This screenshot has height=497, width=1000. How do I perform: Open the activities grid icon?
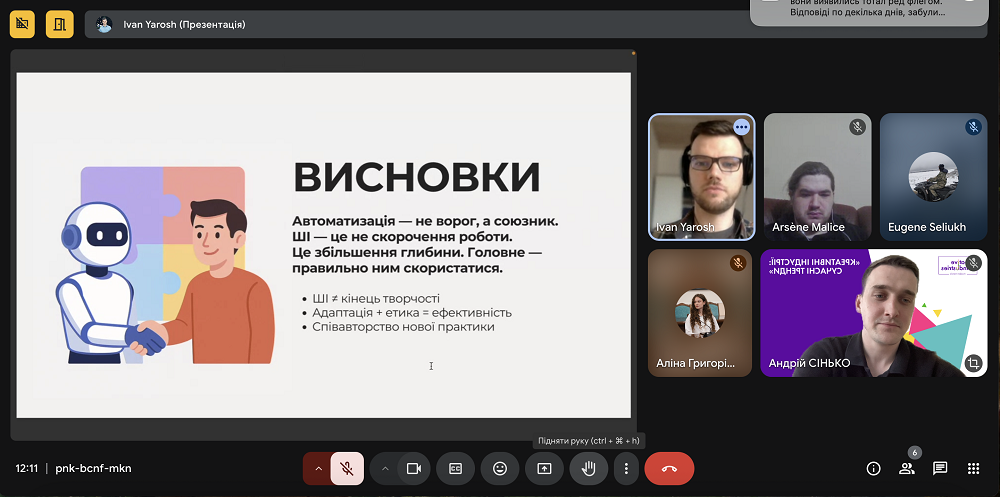pos(973,468)
